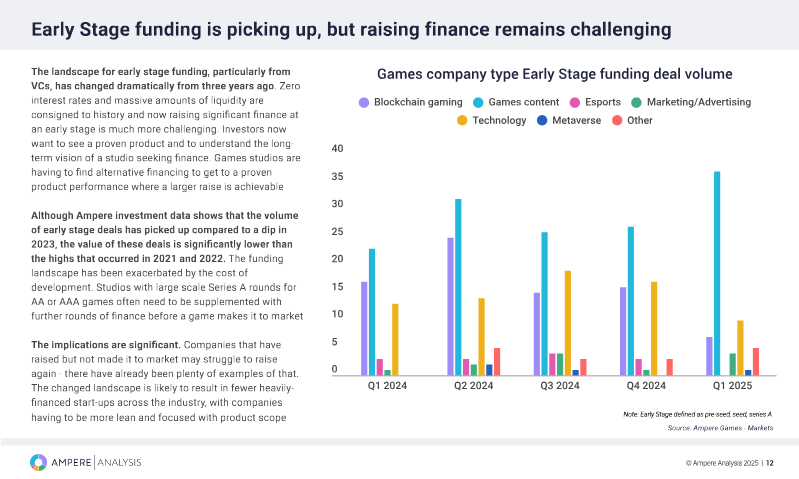
Task: Click the Blockchain gaming legend dot
Action: tap(364, 102)
